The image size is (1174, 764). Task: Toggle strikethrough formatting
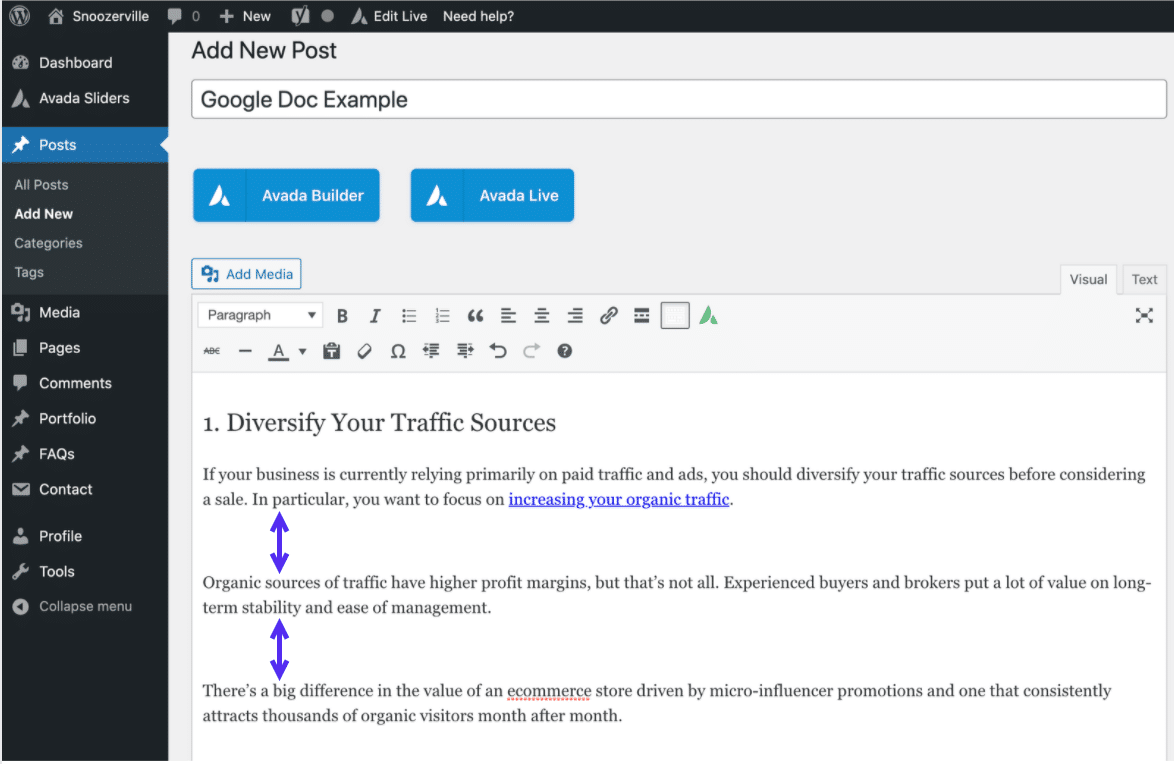pyautogui.click(x=211, y=351)
